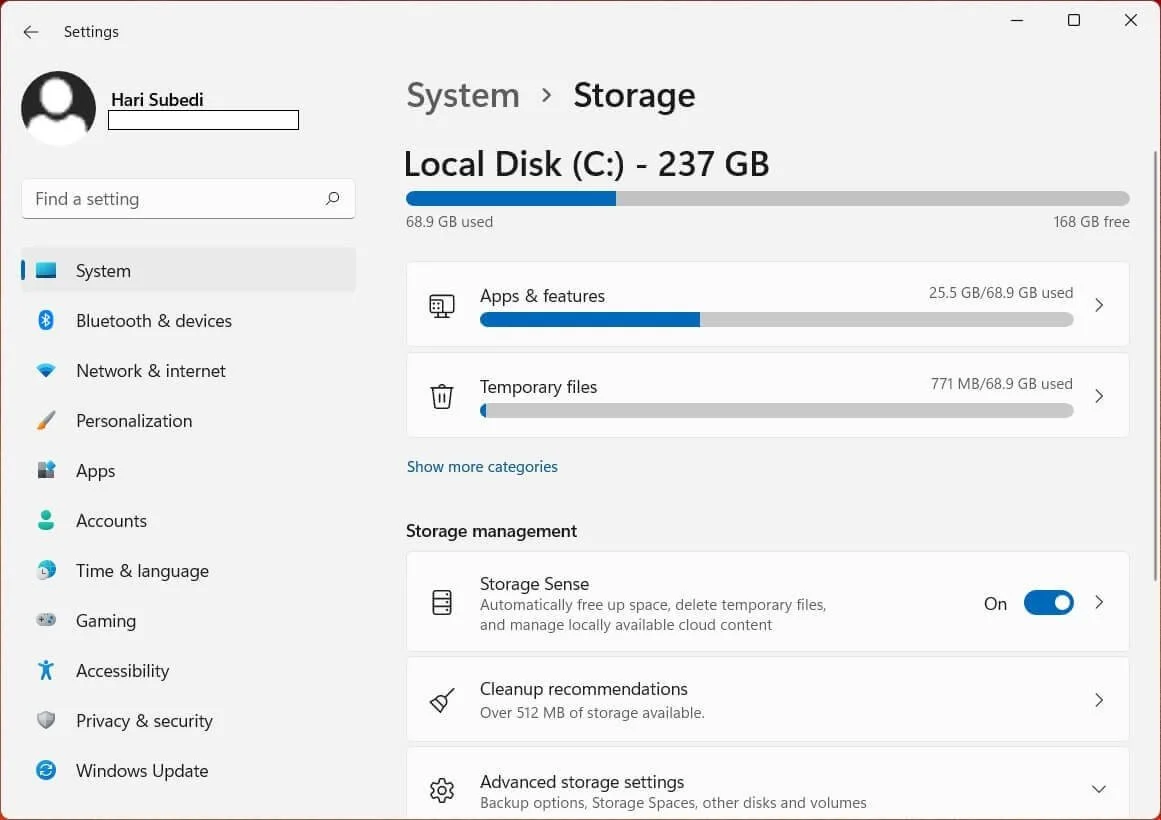Click the Network & internet icon
The width and height of the screenshot is (1161, 820).
(47, 370)
